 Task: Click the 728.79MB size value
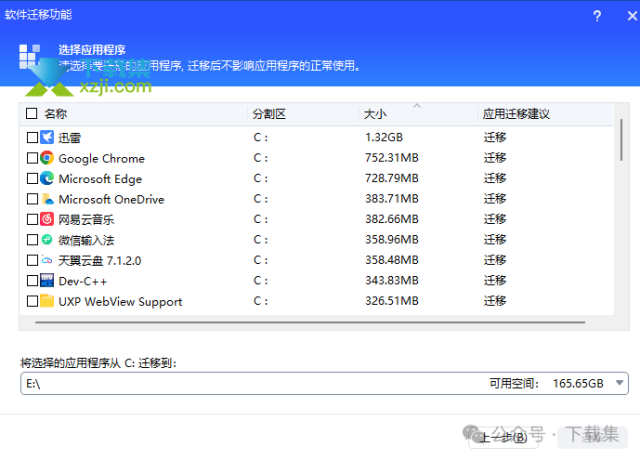click(x=392, y=178)
